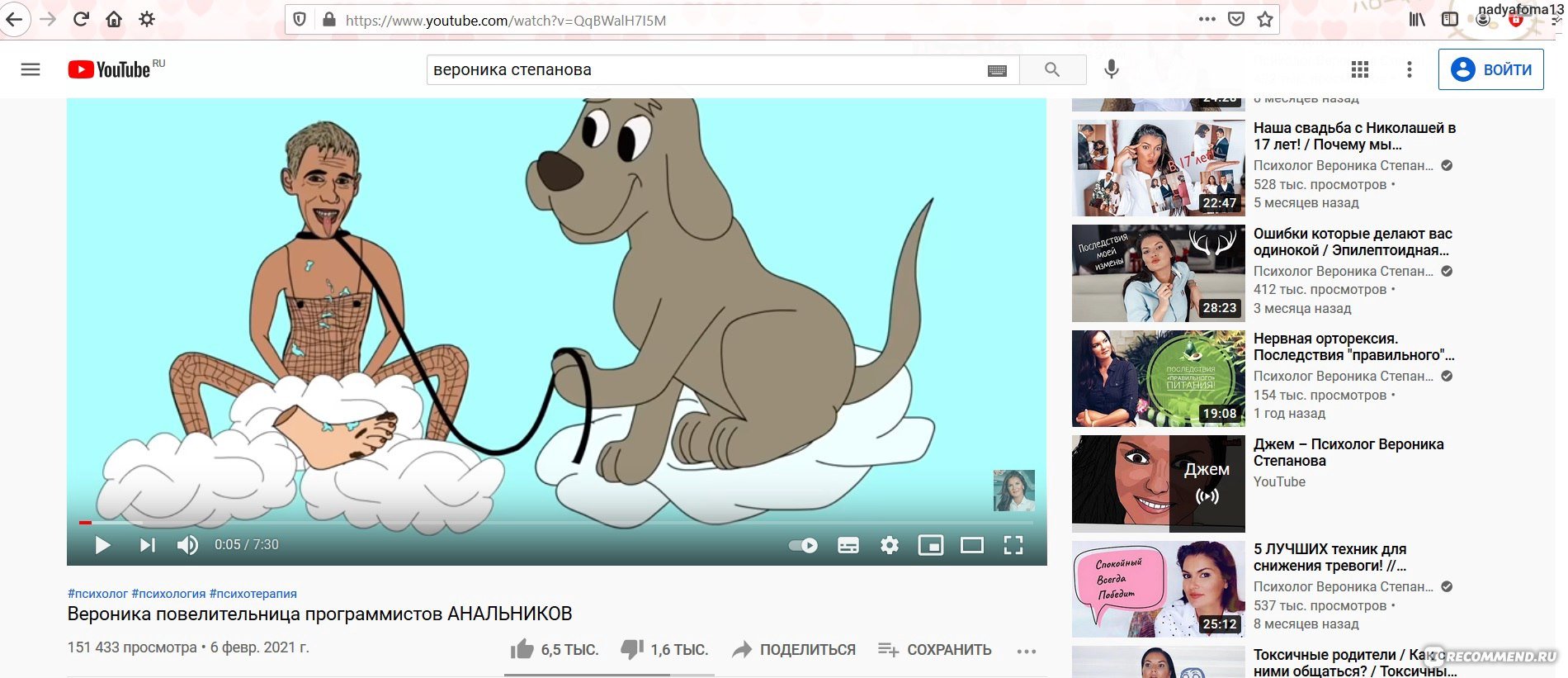This screenshot has height=678, width=1568.
Task: Open Ошибки которые делают вас одинокой title
Action: (x=1353, y=242)
